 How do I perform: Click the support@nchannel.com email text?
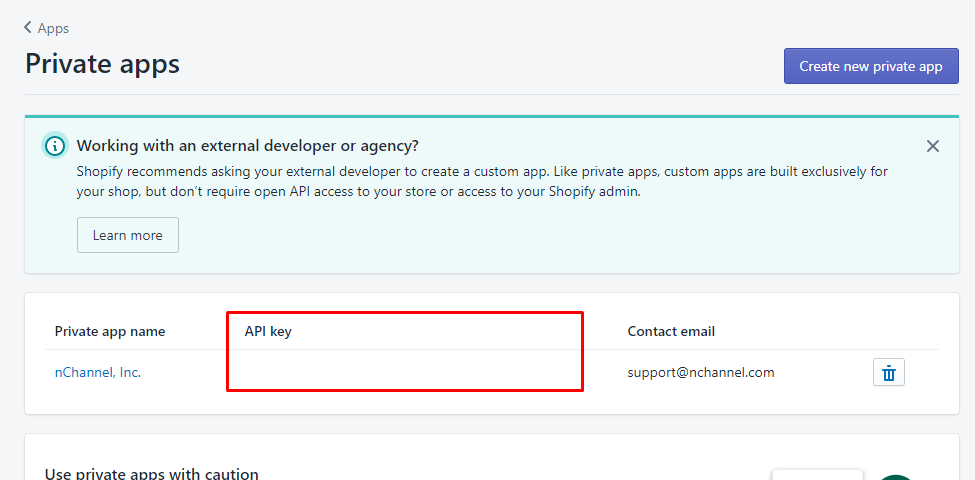pyautogui.click(x=701, y=373)
